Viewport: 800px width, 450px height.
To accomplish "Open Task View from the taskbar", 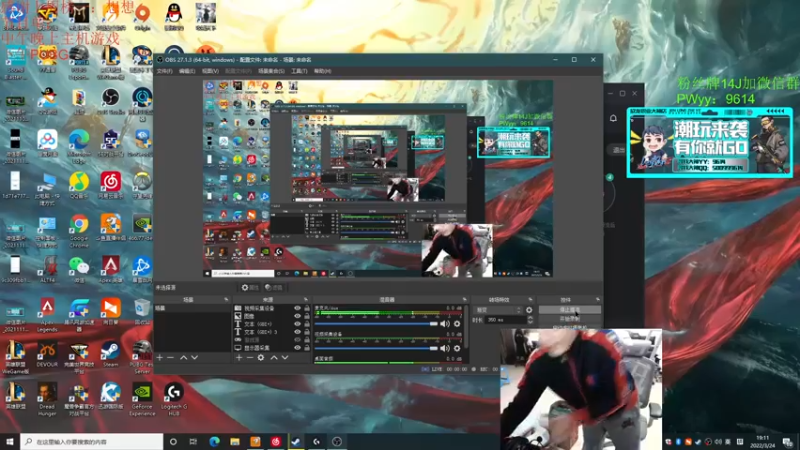I will [x=193, y=441].
